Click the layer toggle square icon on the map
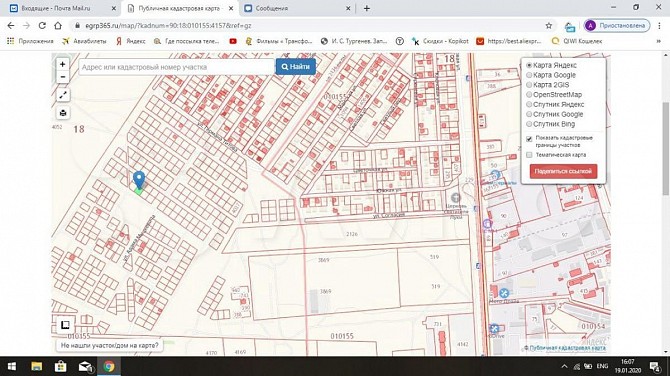 [65, 325]
